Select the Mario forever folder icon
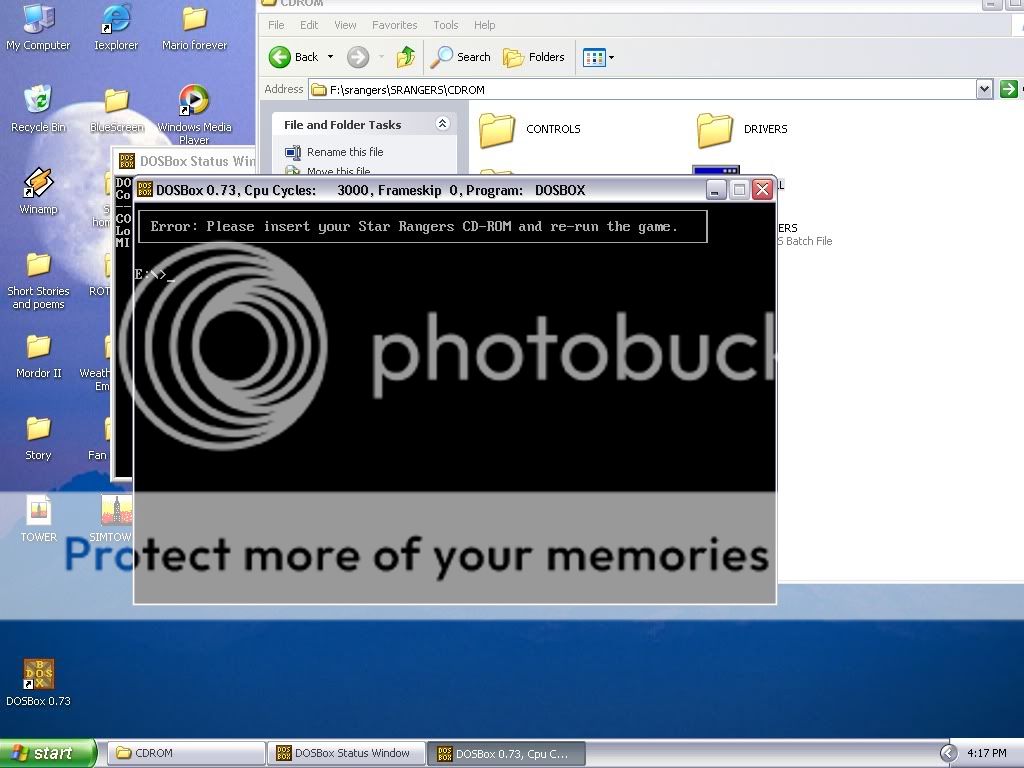1024x768 pixels. click(195, 26)
